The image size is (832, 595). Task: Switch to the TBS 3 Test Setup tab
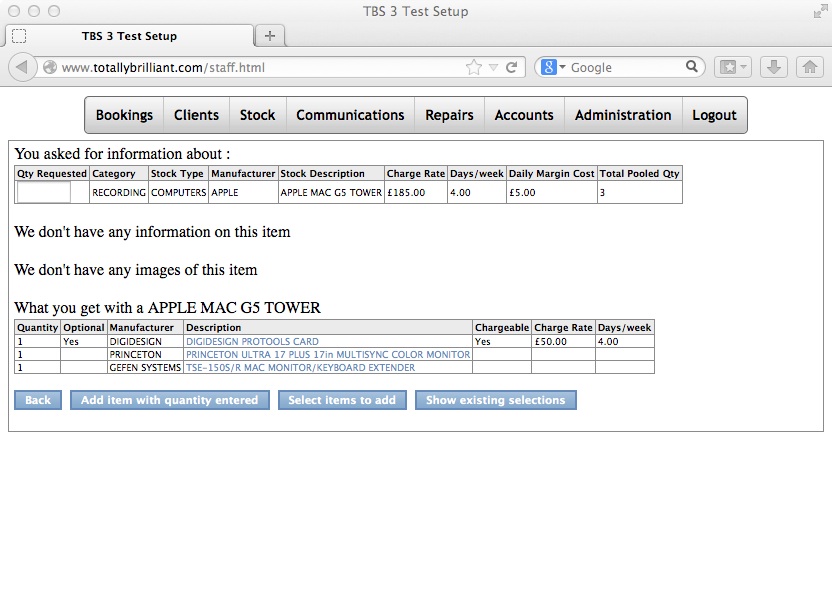129,36
